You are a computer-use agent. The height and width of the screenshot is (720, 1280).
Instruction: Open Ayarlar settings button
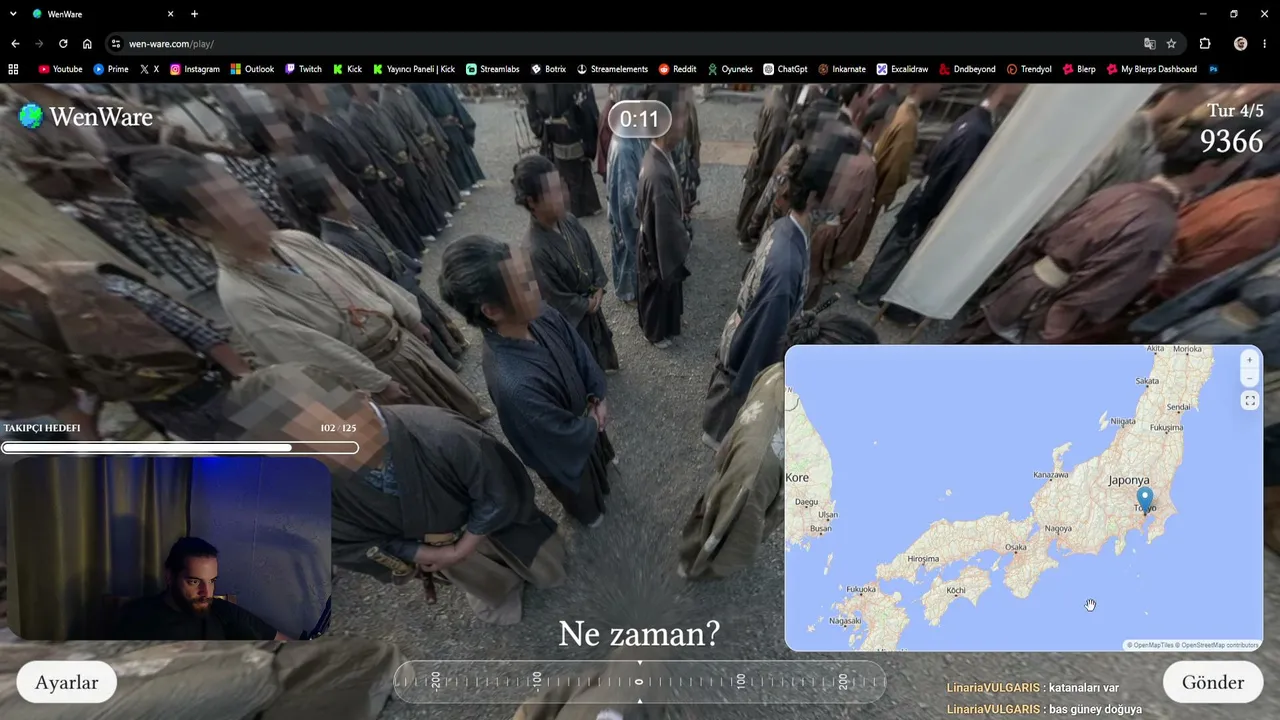[66, 682]
